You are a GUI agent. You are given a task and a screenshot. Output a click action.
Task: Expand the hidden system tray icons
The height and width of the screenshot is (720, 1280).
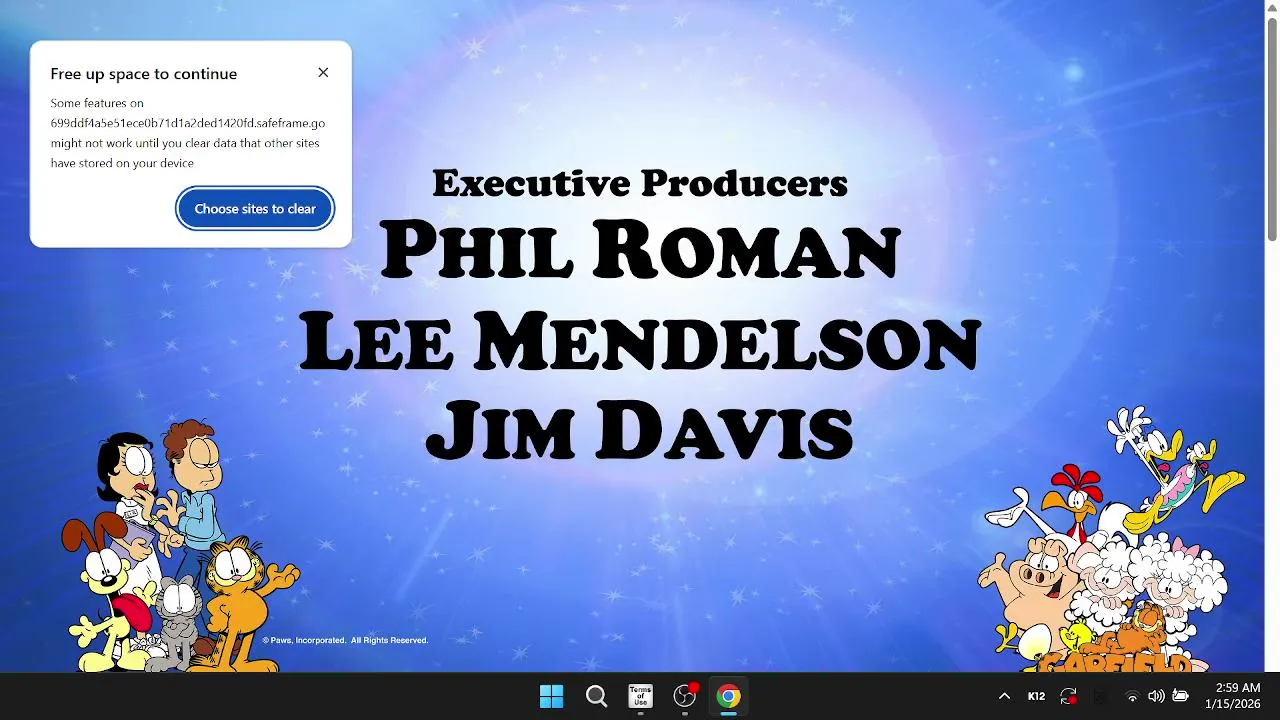click(1004, 696)
